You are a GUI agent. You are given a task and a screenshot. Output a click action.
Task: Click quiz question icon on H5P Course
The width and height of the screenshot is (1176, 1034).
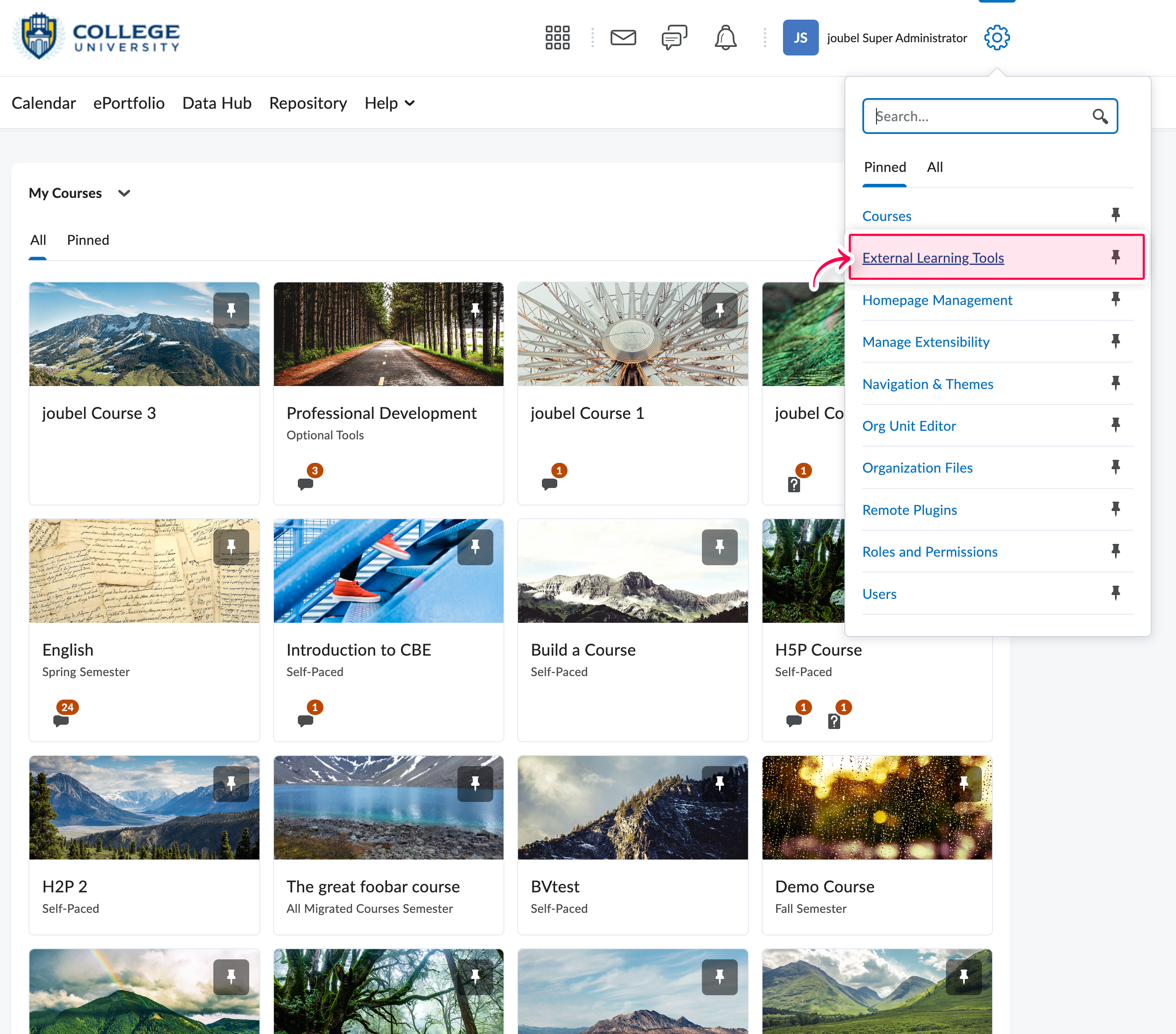tap(834, 720)
